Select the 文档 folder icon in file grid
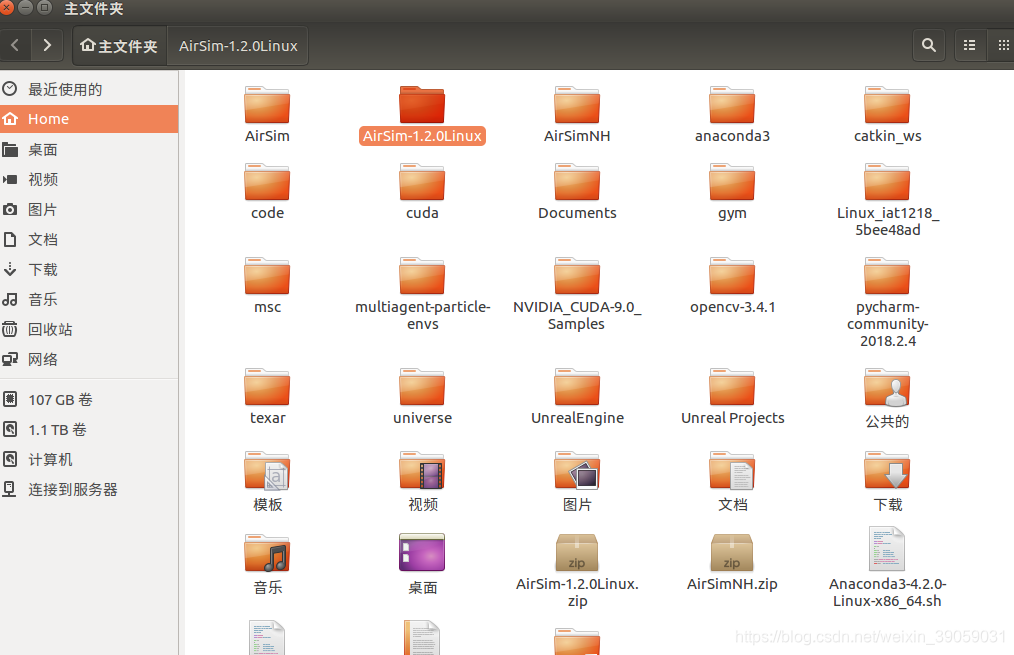 coord(732,470)
